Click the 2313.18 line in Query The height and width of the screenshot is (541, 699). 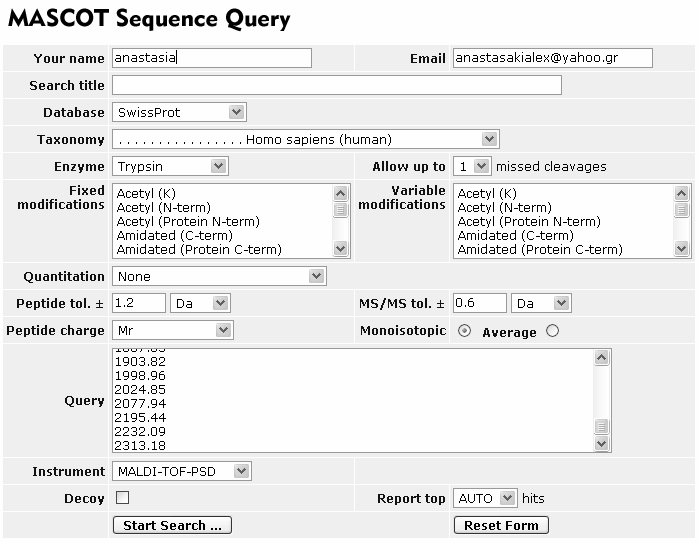pyautogui.click(x=140, y=445)
